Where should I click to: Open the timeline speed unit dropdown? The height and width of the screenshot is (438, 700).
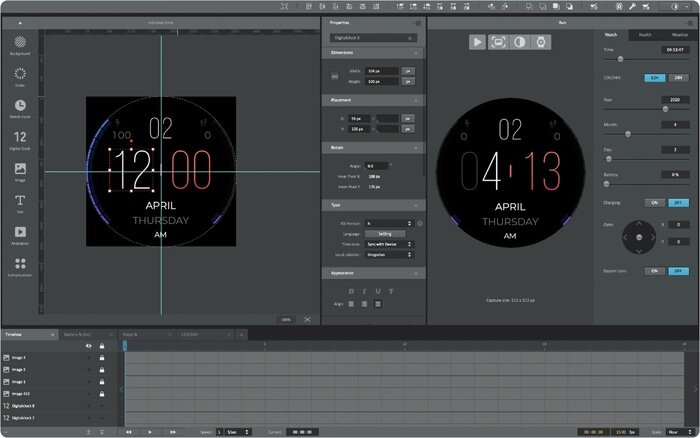[x=238, y=432]
